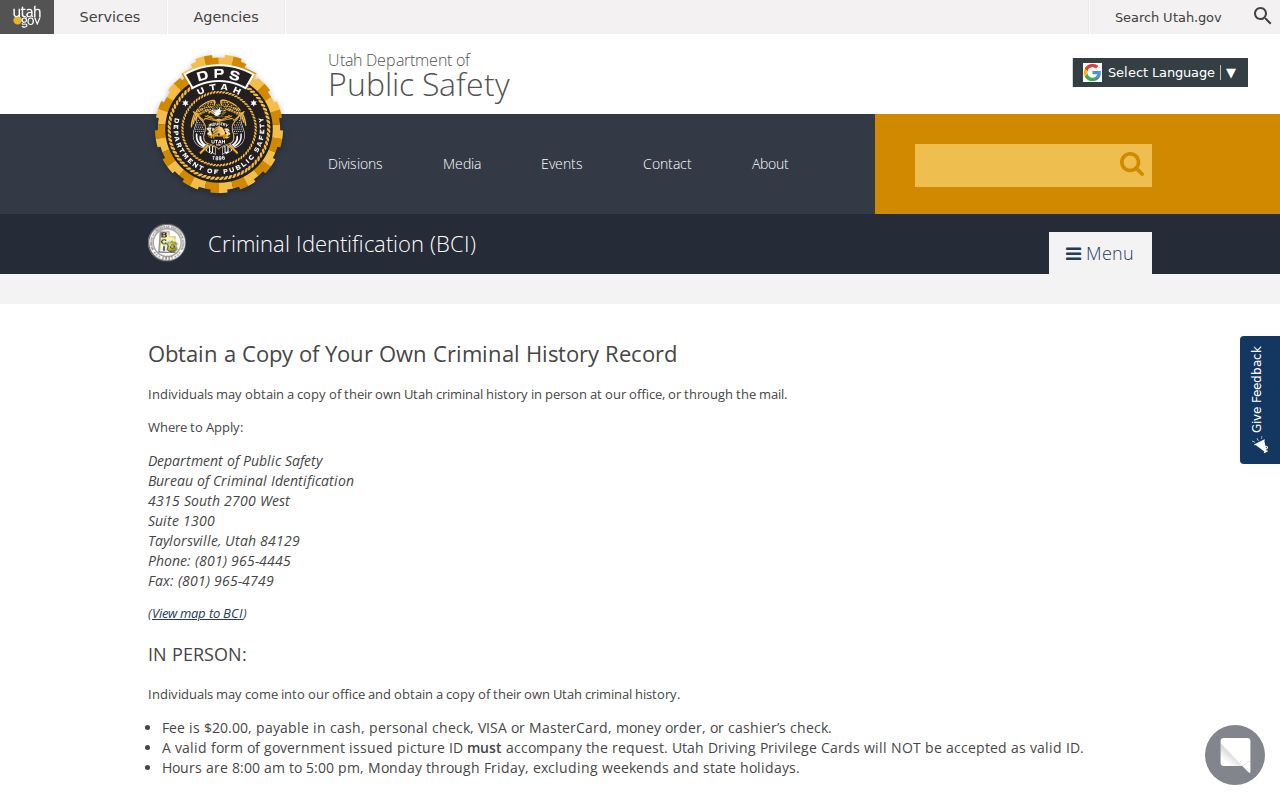1280x800 pixels.
Task: Click the Utah Department of Public Safety title
Action: point(419,76)
